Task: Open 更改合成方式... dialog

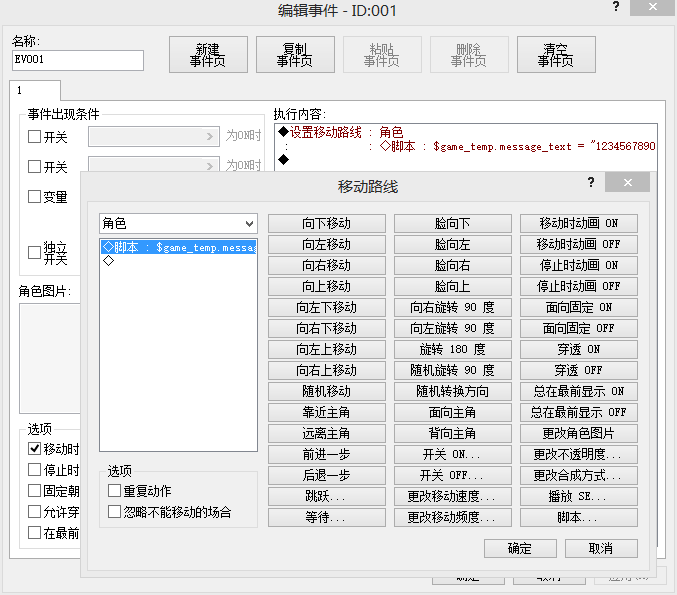Action: coord(579,475)
